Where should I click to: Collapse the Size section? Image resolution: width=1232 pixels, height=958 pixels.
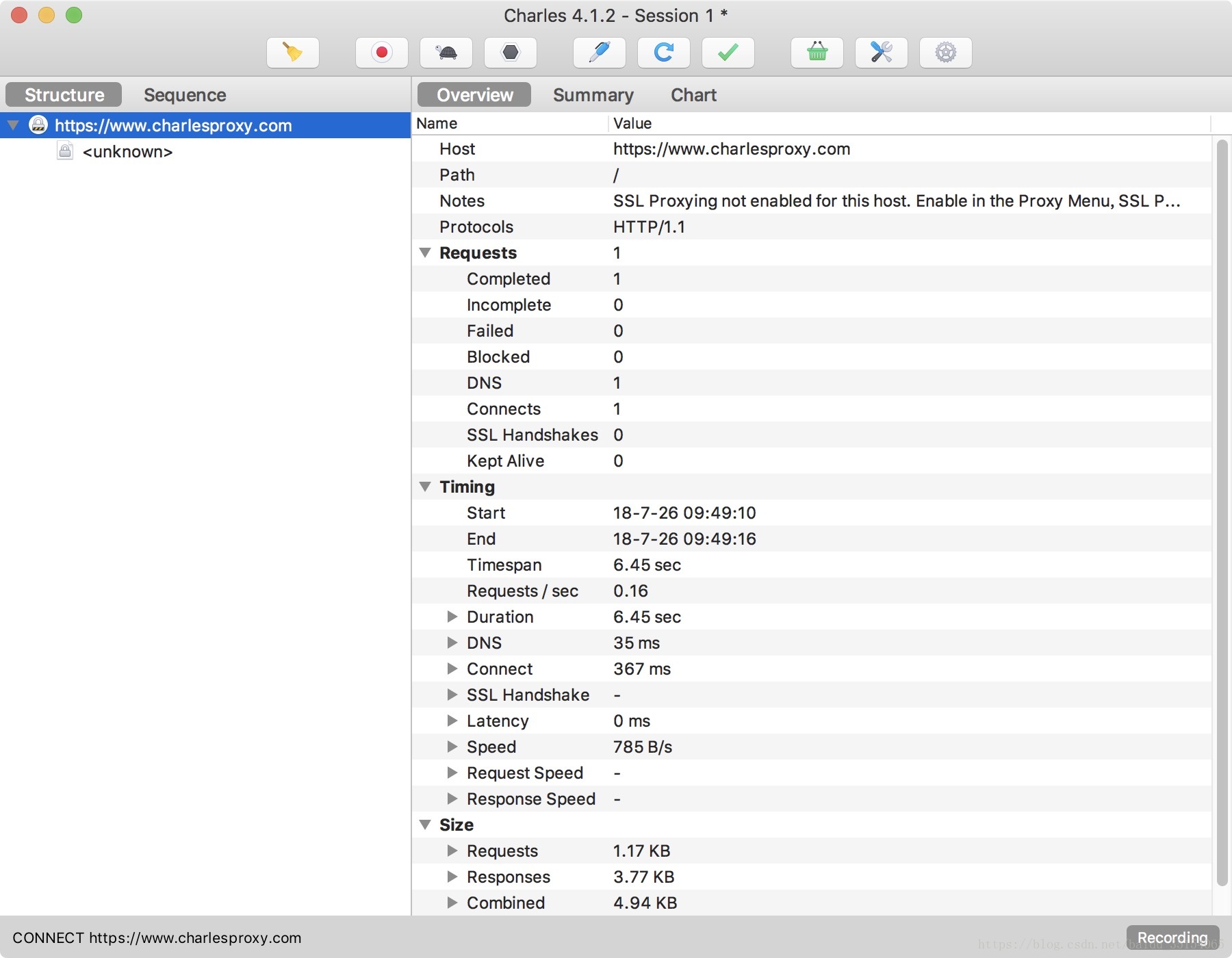[x=425, y=825]
